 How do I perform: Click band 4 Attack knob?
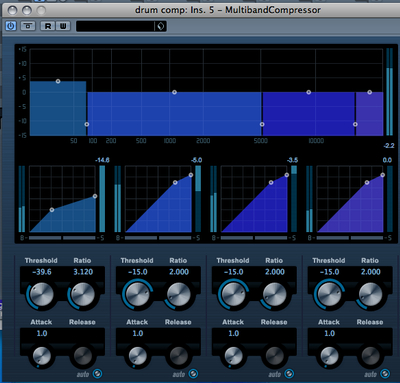[x=329, y=356]
